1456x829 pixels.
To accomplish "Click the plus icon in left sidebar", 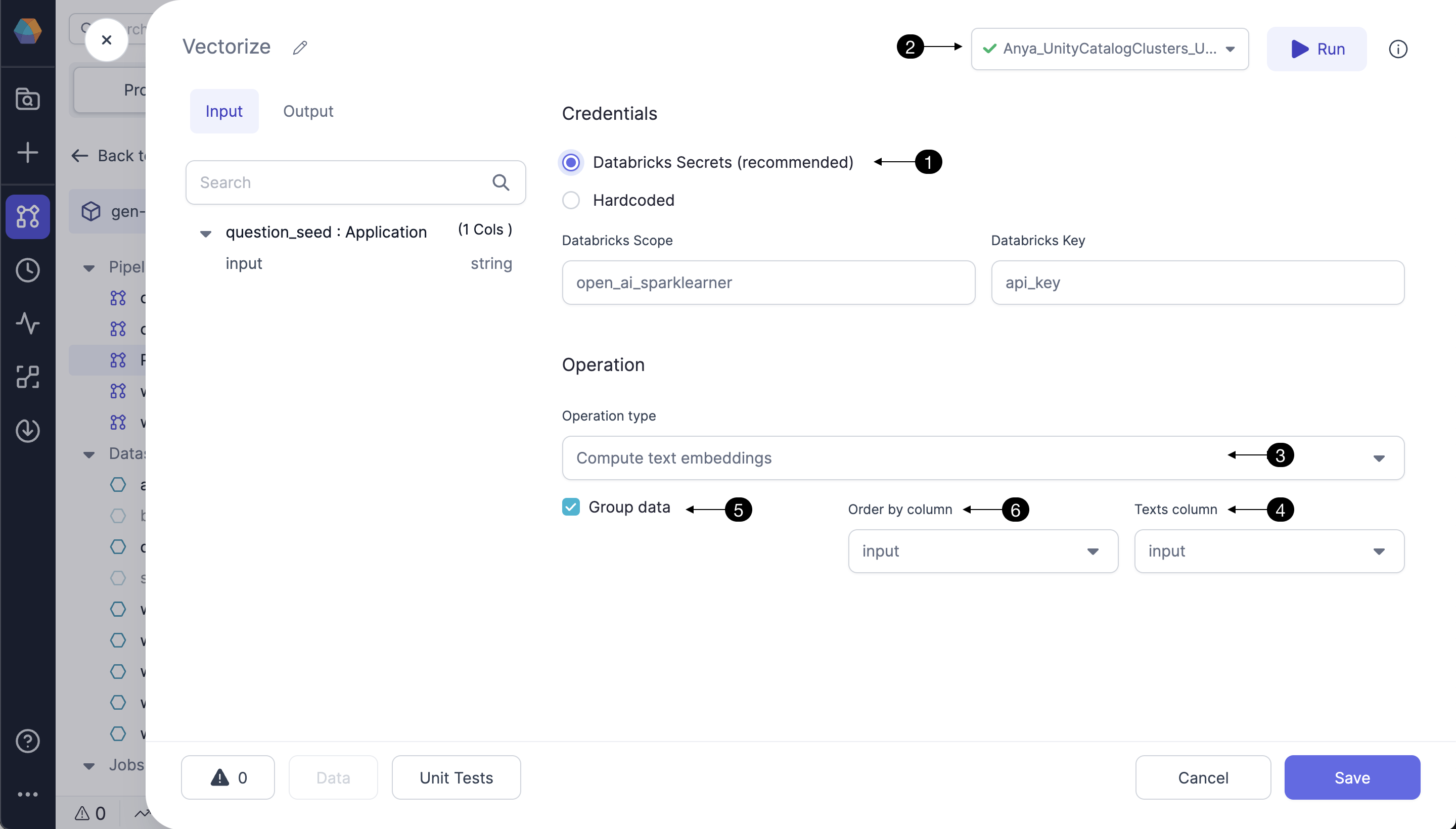I will click(27, 153).
